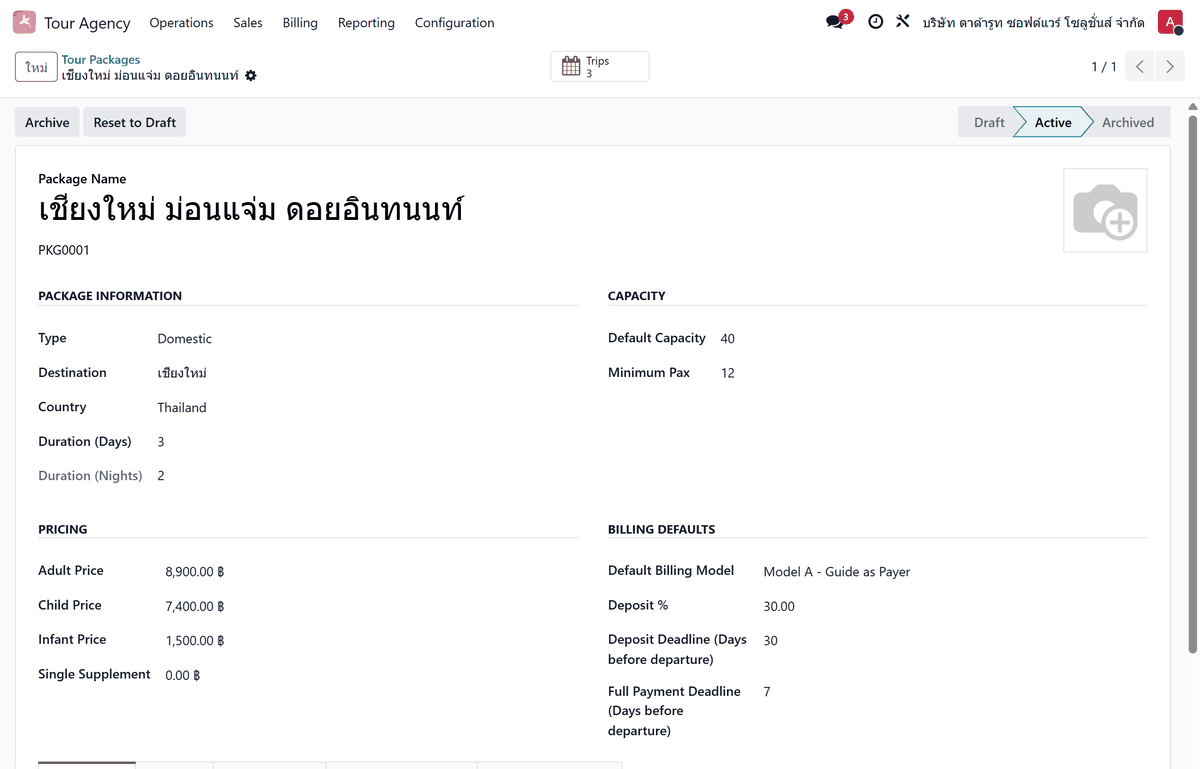This screenshot has width=1200, height=769.
Task: Switch company via company name selector
Action: pos(1034,22)
